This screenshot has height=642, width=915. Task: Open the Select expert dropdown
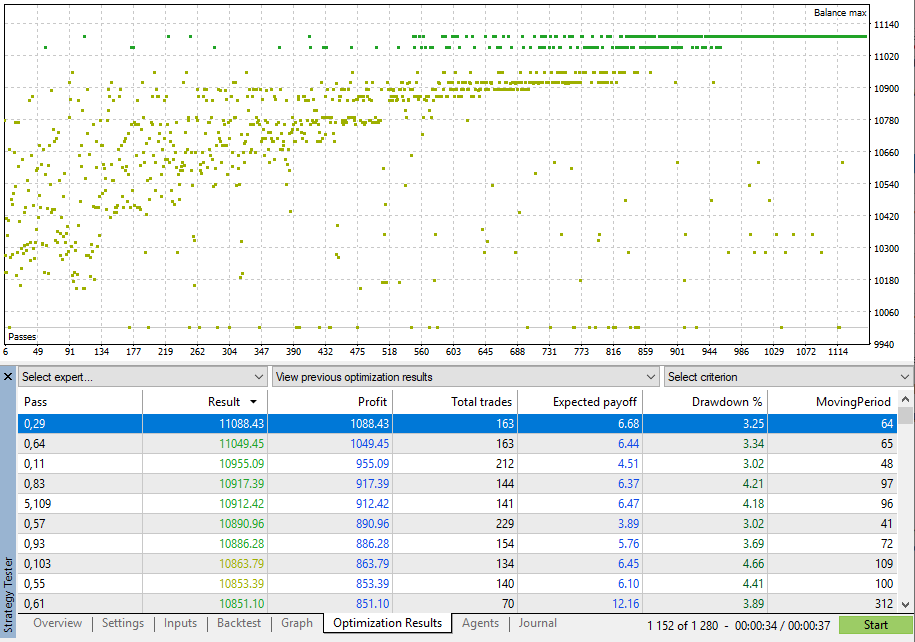141,377
